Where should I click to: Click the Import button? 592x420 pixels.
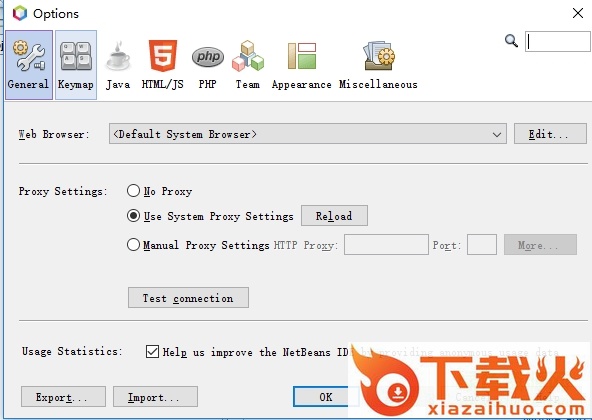point(155,397)
